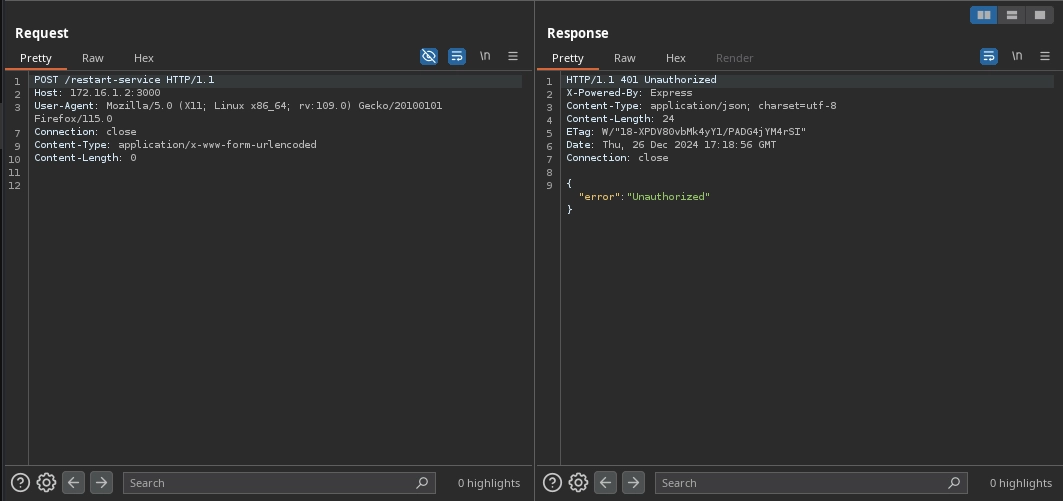Image resolution: width=1063 pixels, height=501 pixels.
Task: Go to previous match in Request search
Action: point(74,483)
